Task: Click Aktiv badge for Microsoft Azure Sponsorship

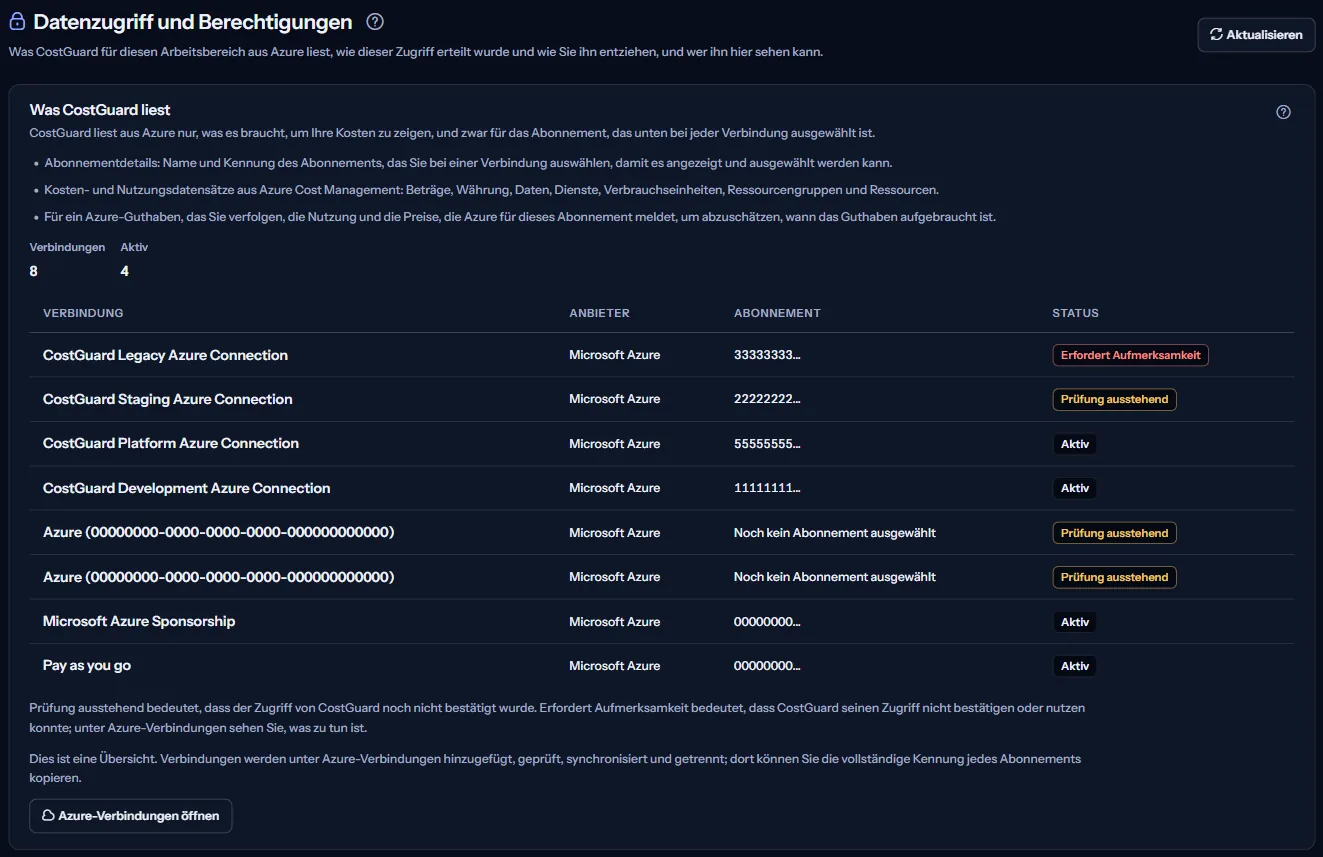Action: 1075,622
